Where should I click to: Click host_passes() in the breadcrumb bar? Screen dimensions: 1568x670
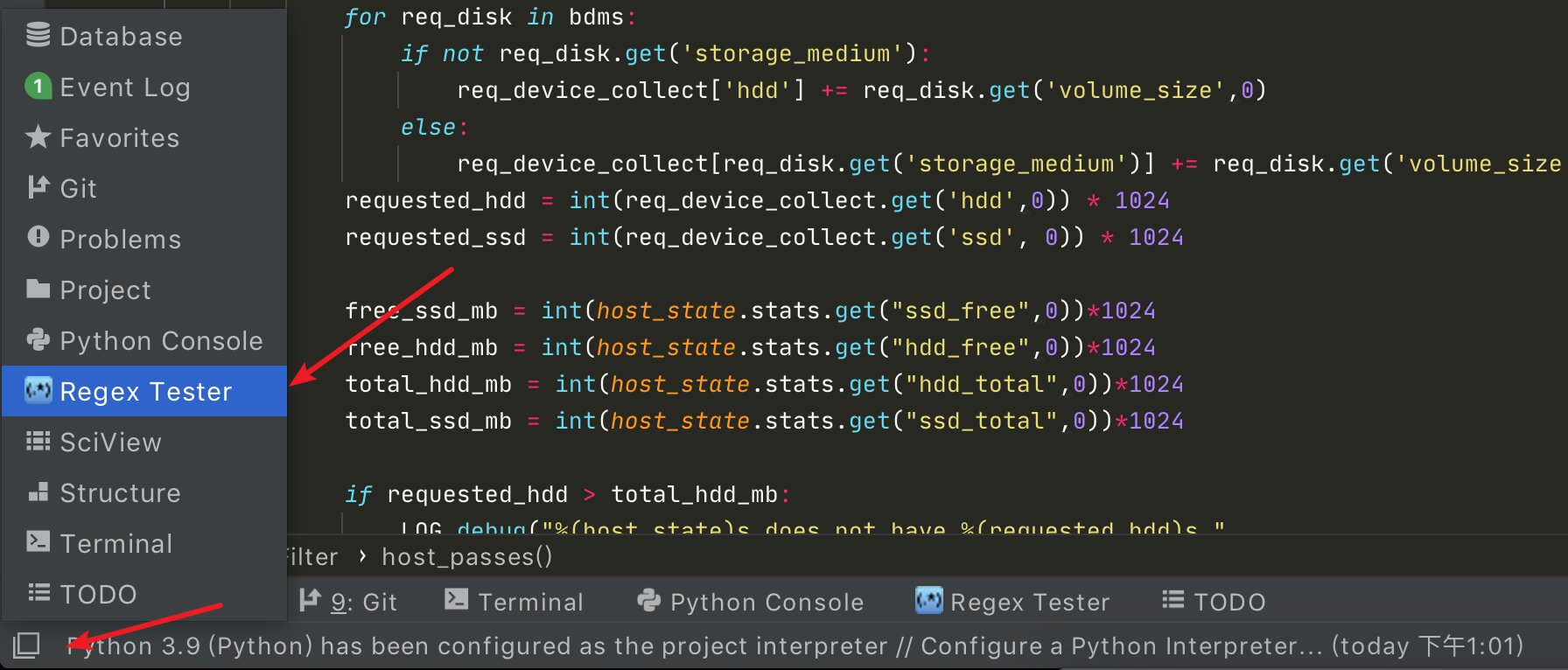pos(467,557)
